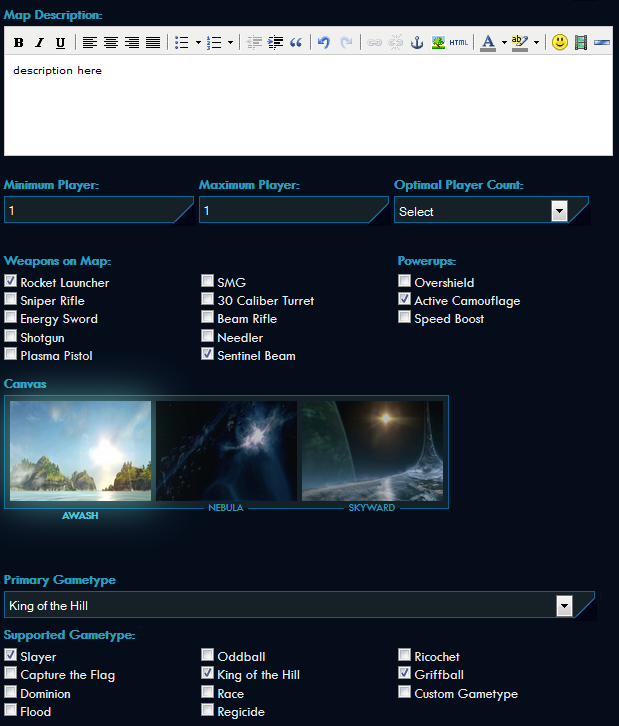Apply underline formatting
Viewport: 619px width, 726px height.
tap(60, 42)
